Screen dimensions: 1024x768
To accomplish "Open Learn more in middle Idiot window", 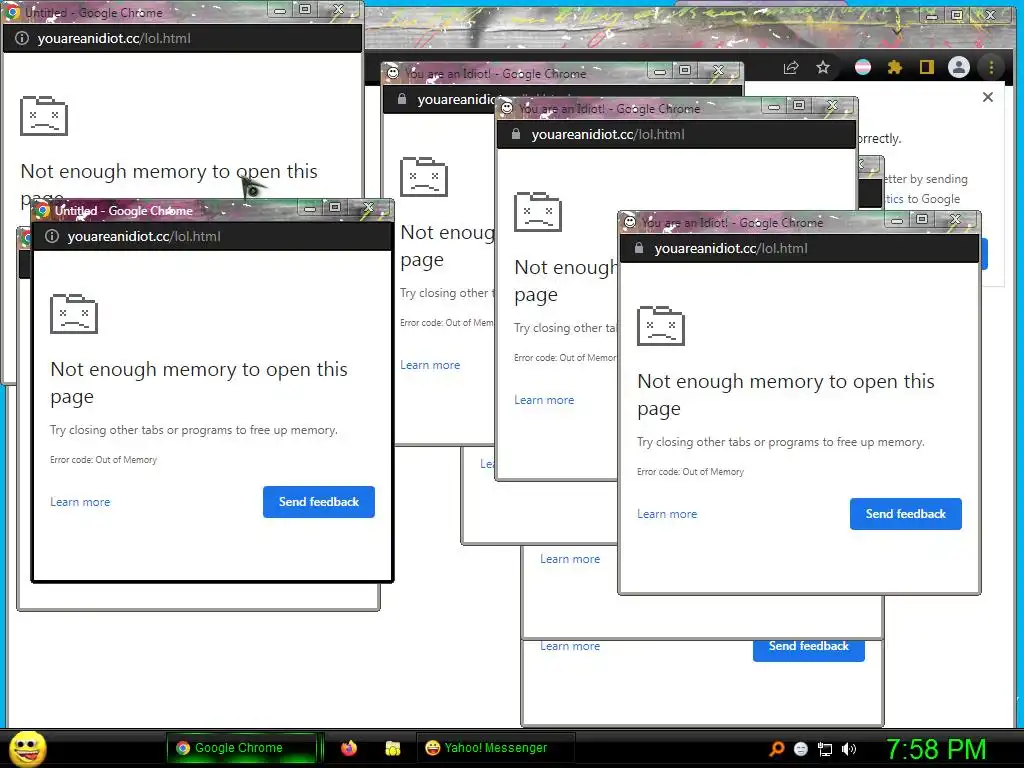I will tap(544, 400).
